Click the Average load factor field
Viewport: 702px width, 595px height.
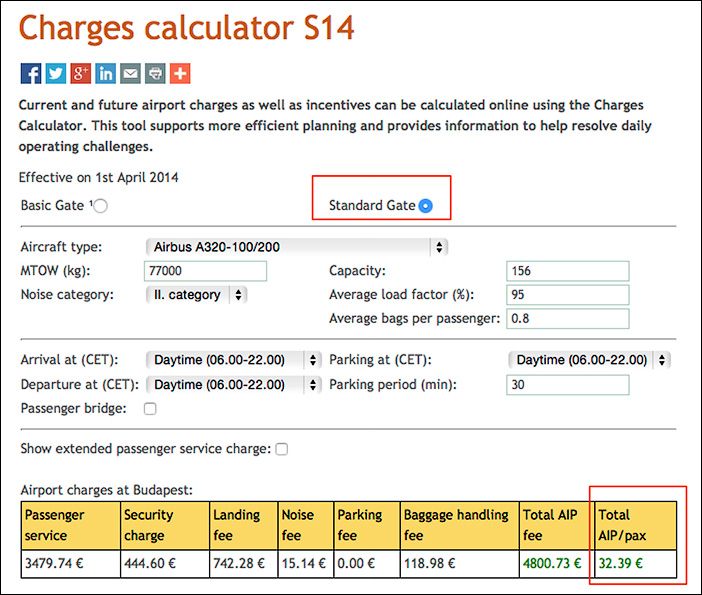(x=568, y=295)
